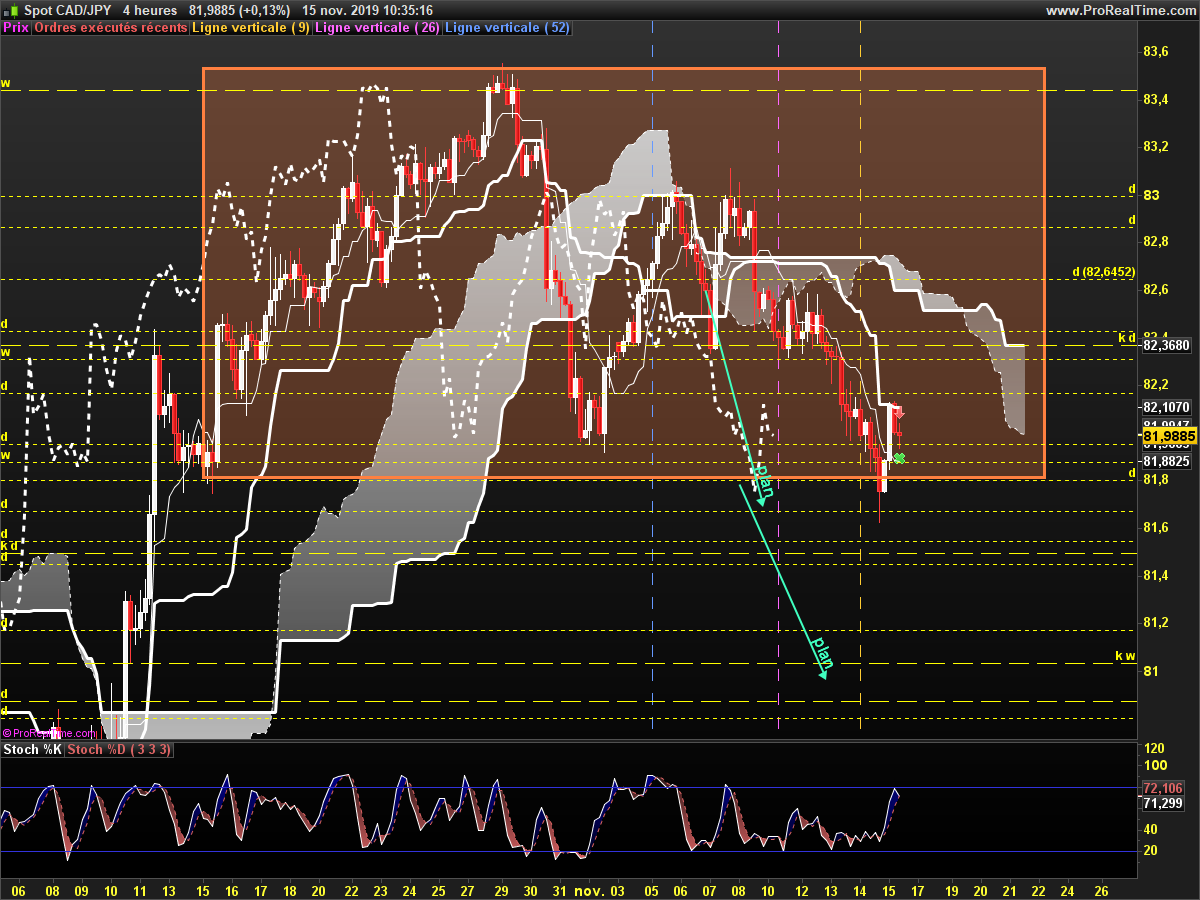1200x900 pixels.
Task: Click the 4 heures timeframe in the title
Action: click(150, 10)
